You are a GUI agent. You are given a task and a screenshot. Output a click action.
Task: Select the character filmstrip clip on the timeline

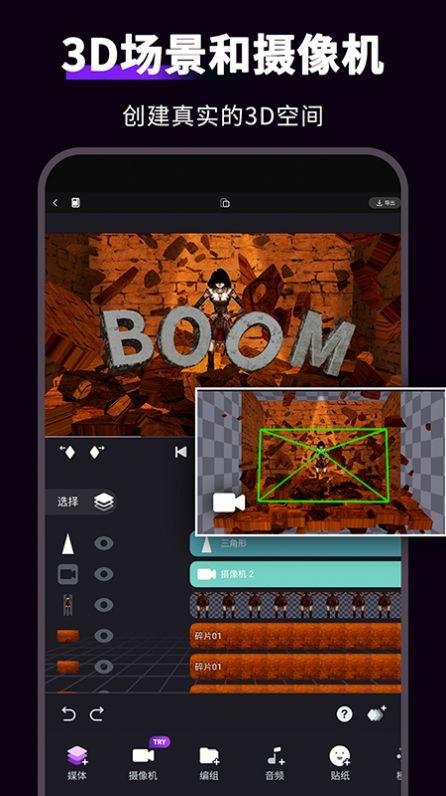[x=295, y=605]
